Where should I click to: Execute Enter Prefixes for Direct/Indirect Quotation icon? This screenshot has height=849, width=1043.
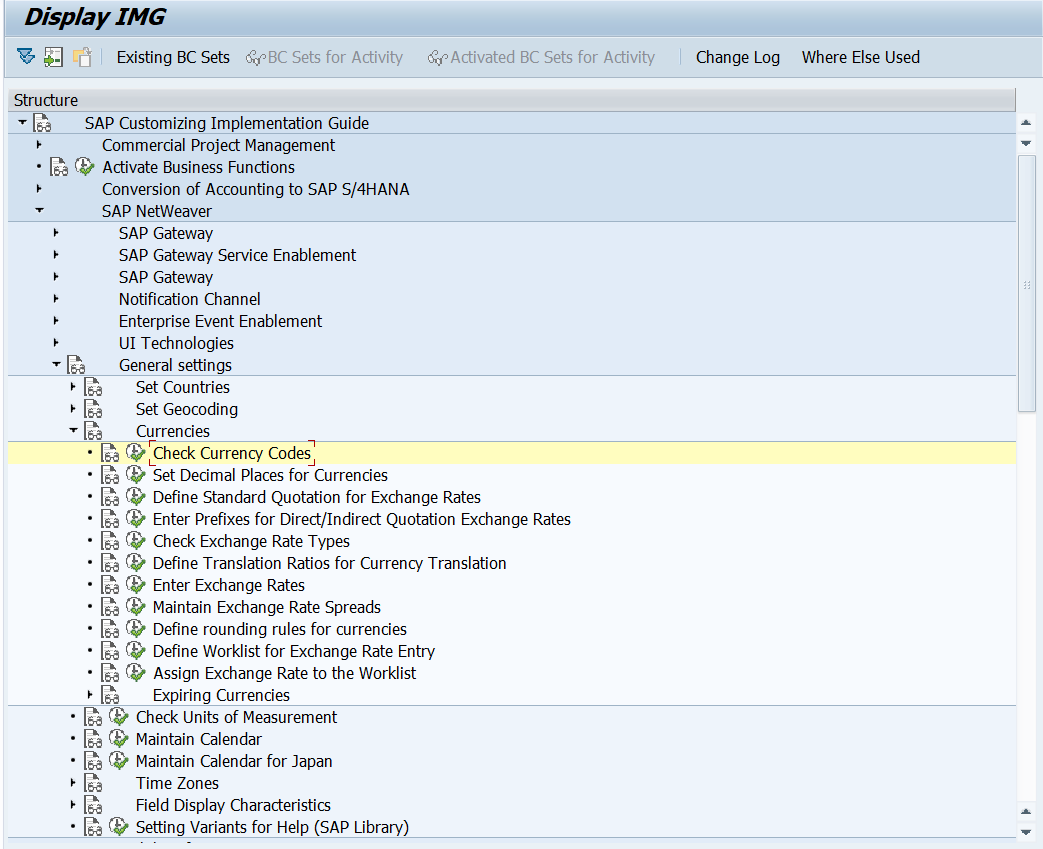pos(136,518)
